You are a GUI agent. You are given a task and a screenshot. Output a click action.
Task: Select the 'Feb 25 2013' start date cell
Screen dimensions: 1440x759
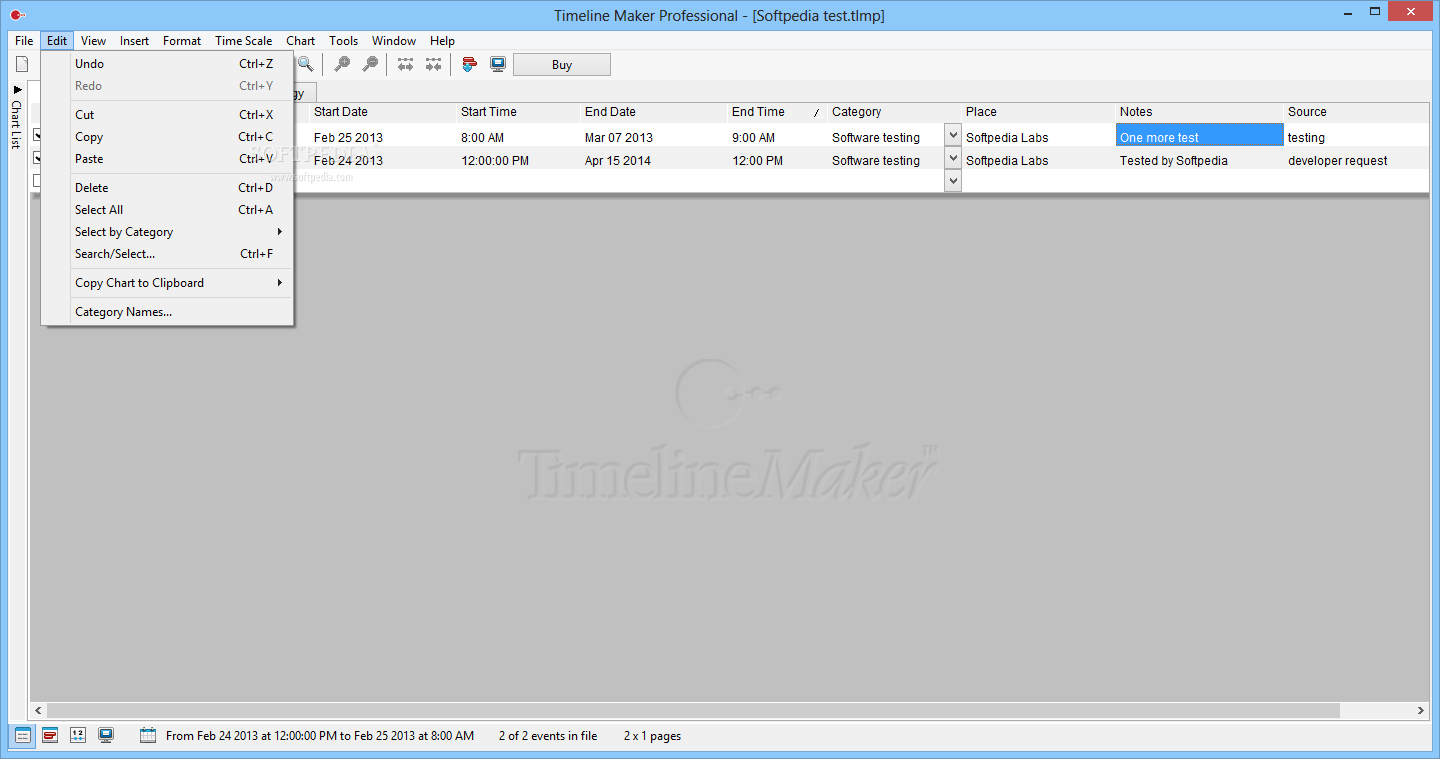(382, 137)
